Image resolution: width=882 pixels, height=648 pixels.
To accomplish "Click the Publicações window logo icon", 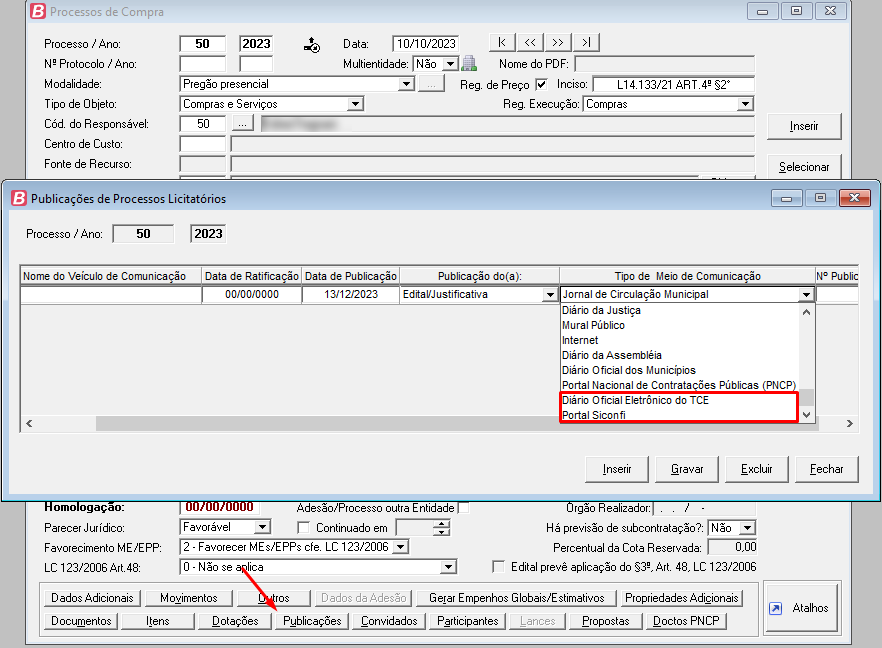I will point(19,198).
